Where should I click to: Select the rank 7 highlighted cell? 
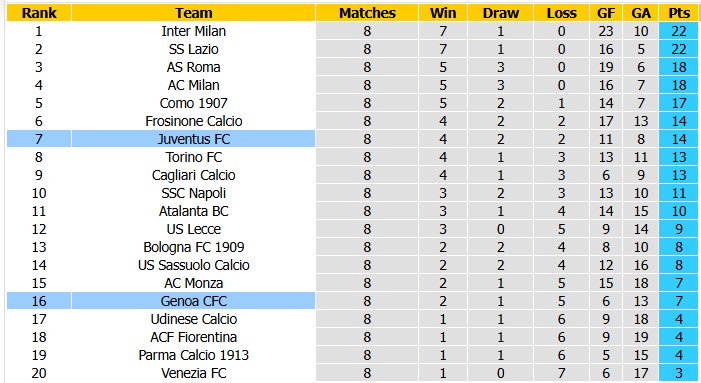[39, 139]
